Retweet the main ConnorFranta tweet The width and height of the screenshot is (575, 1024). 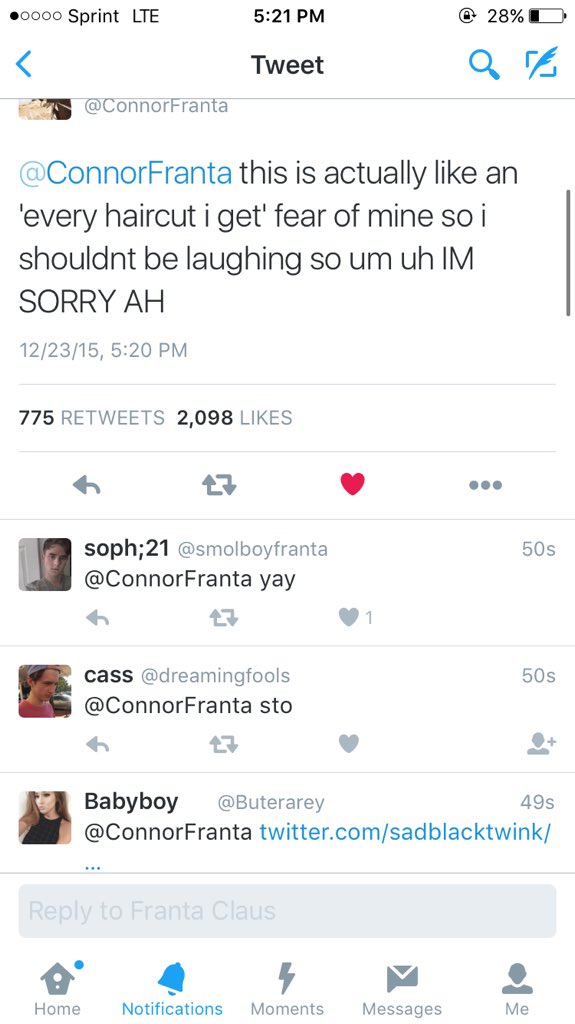219,485
